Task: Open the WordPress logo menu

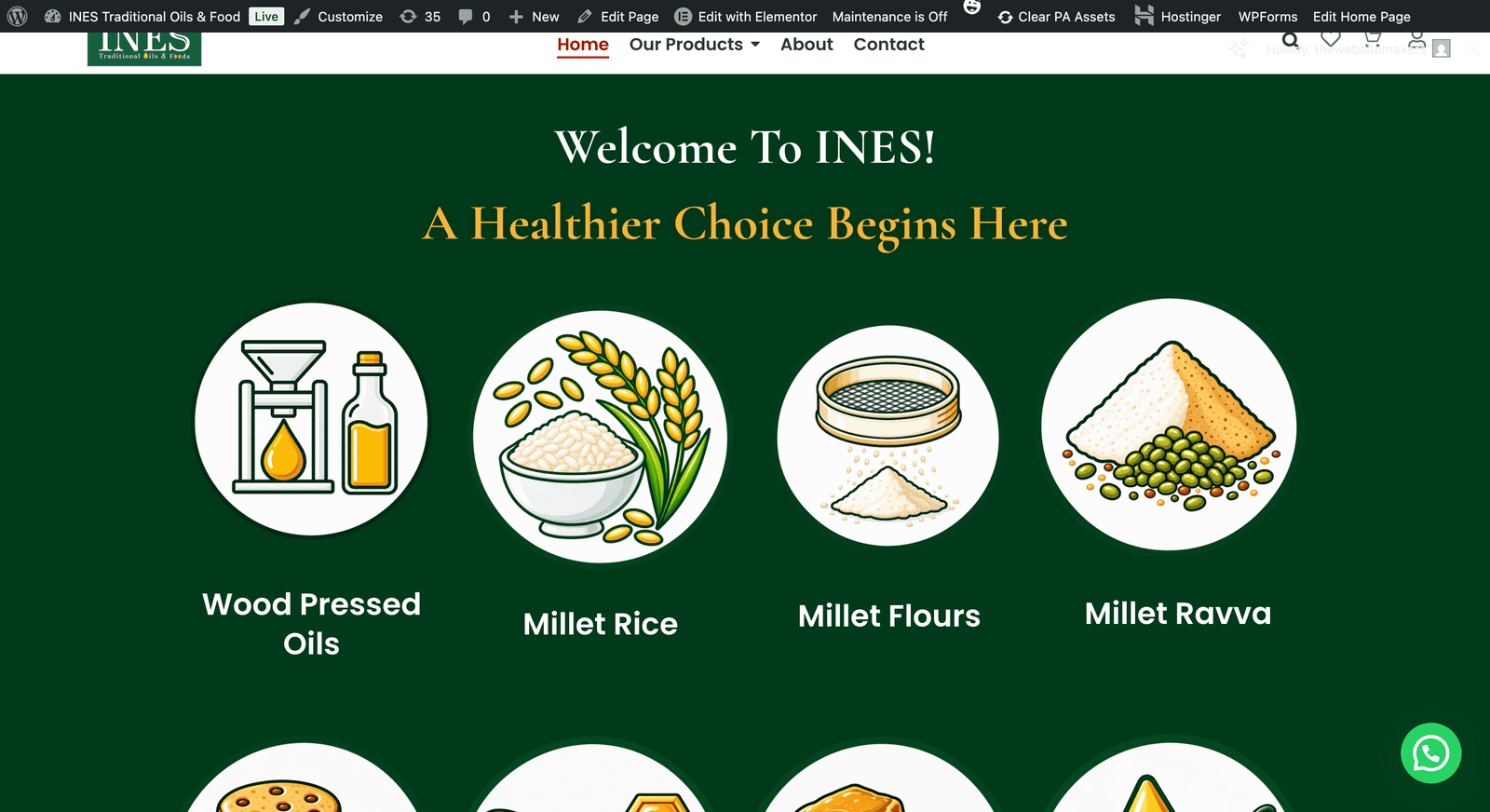Action: 17,17
